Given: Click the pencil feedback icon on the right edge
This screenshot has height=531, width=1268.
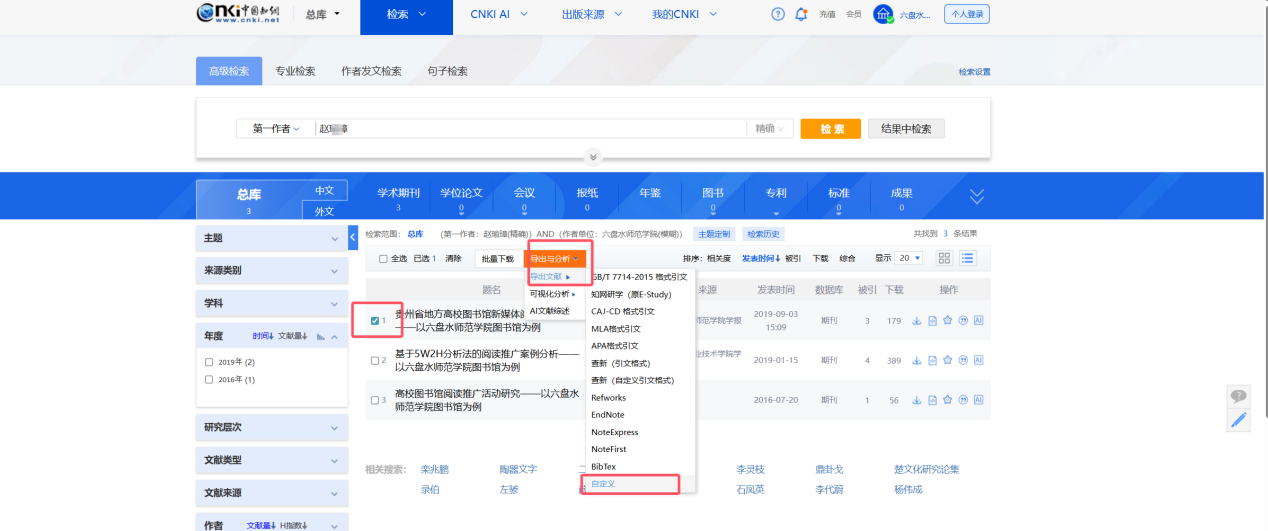Looking at the screenshot, I should (1239, 420).
